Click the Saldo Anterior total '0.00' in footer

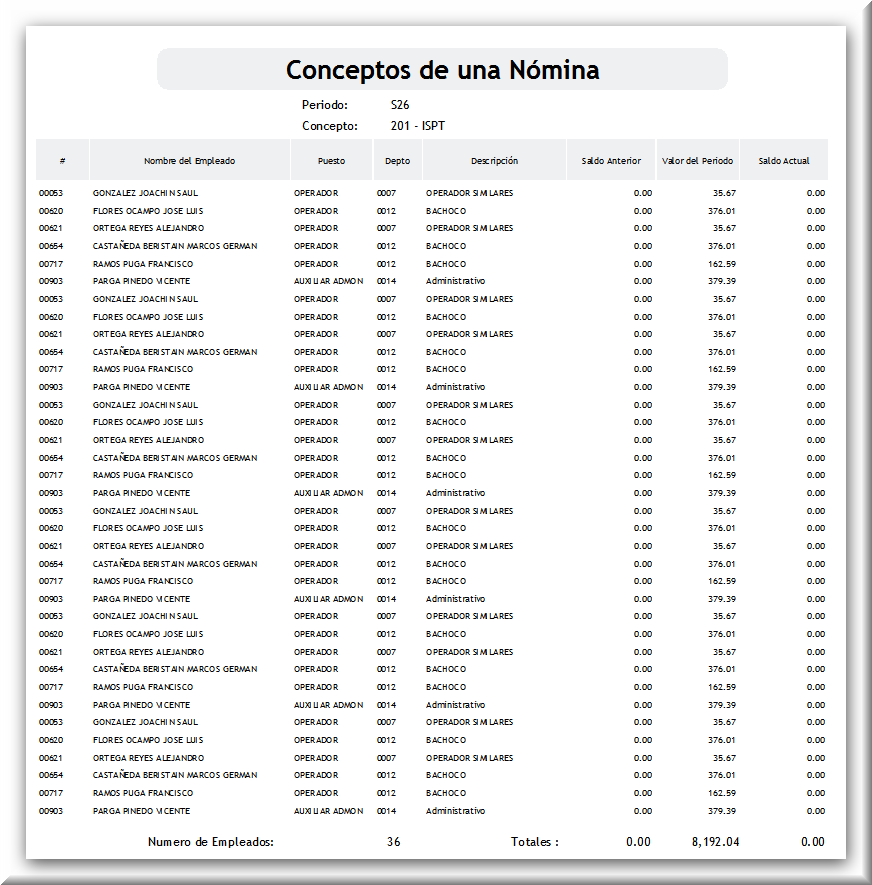tap(638, 842)
